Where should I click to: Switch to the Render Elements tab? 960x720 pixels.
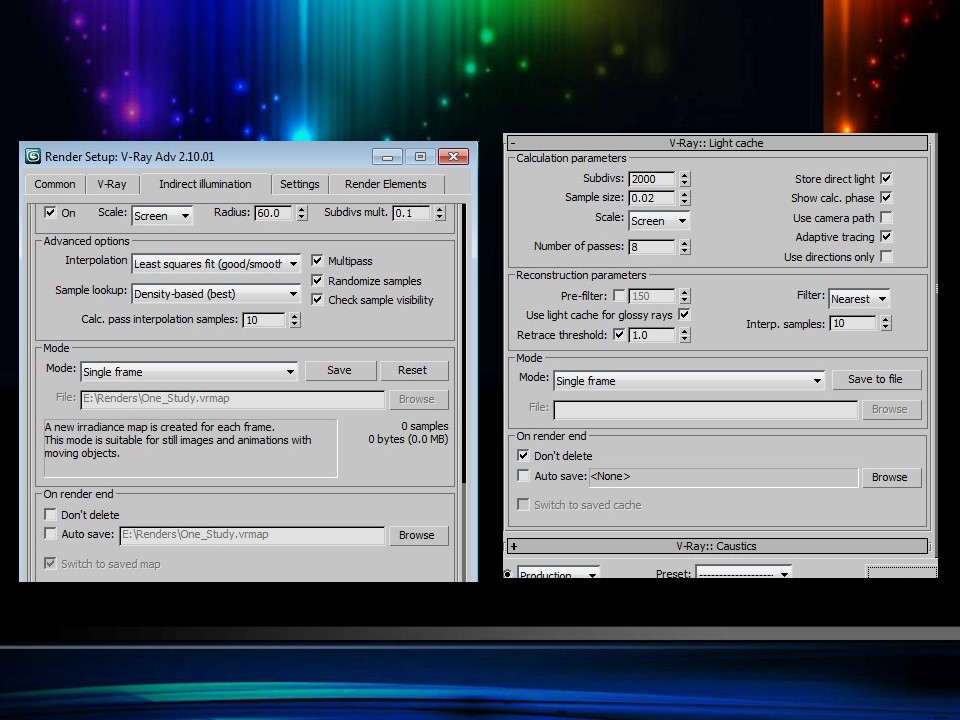pyautogui.click(x=386, y=184)
